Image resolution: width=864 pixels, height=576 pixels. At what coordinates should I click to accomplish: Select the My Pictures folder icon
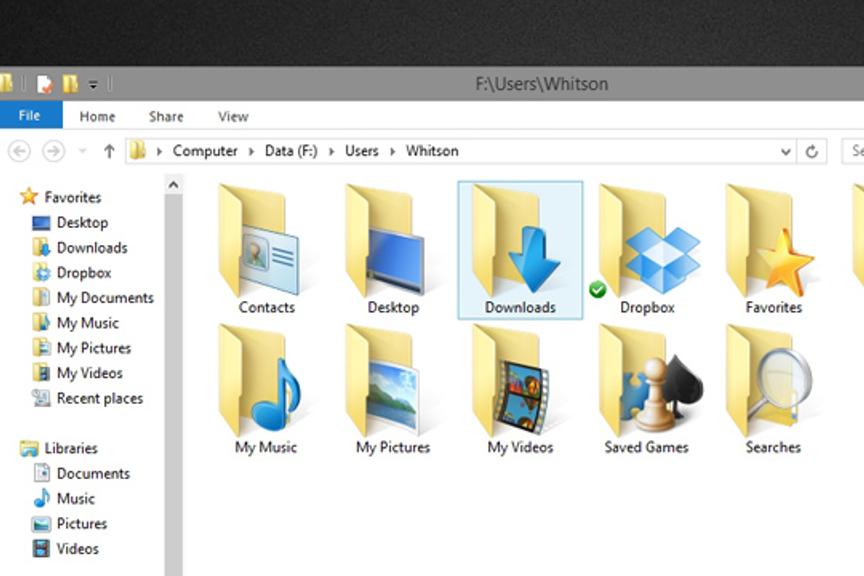392,387
